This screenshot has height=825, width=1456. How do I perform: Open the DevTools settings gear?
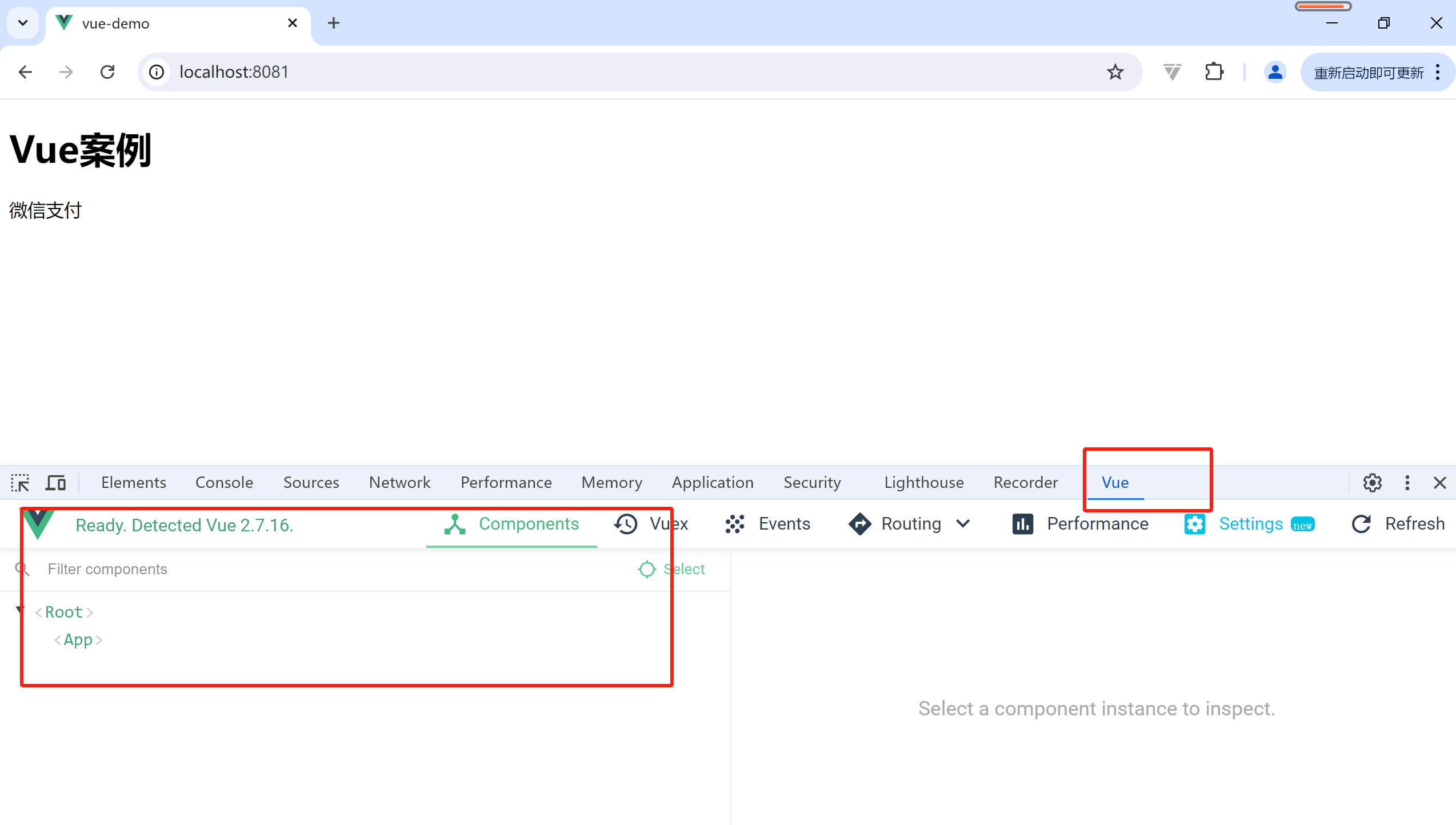pyautogui.click(x=1372, y=483)
